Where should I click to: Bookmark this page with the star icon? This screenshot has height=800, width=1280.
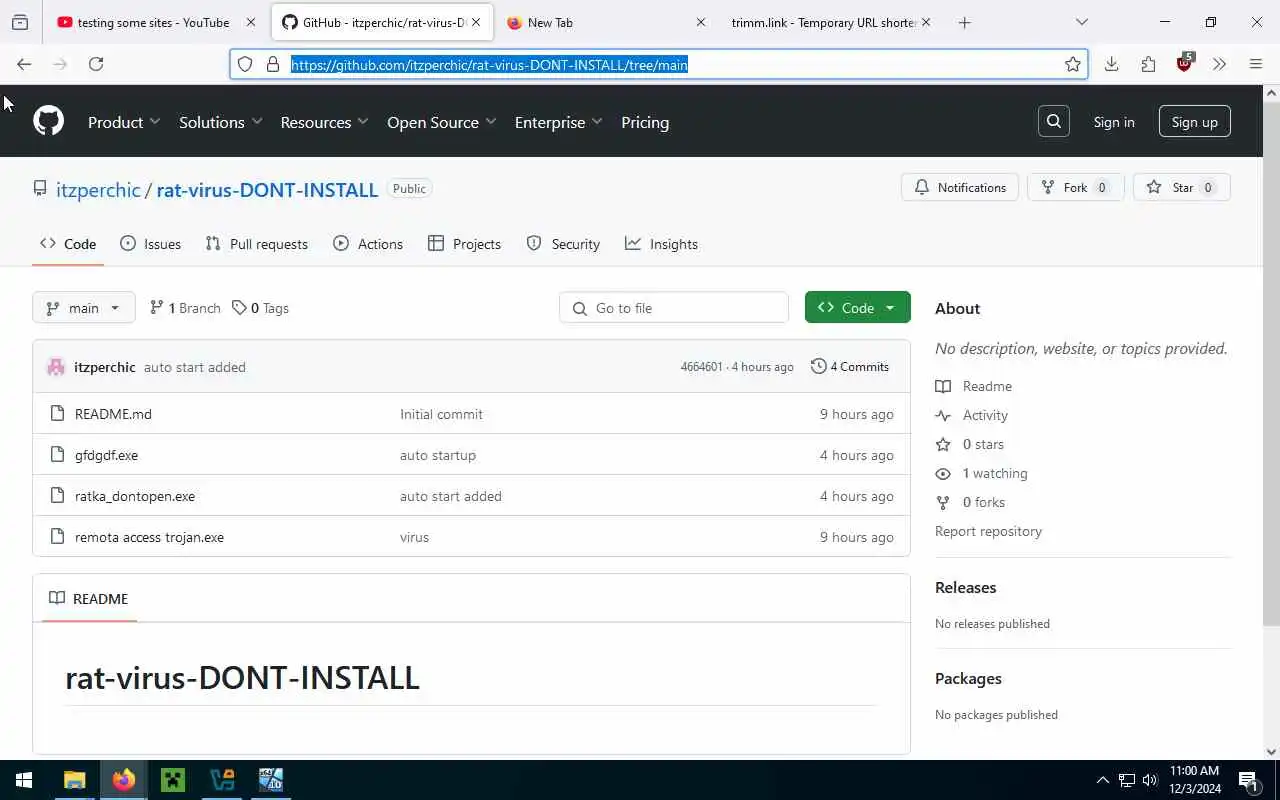(x=1073, y=64)
